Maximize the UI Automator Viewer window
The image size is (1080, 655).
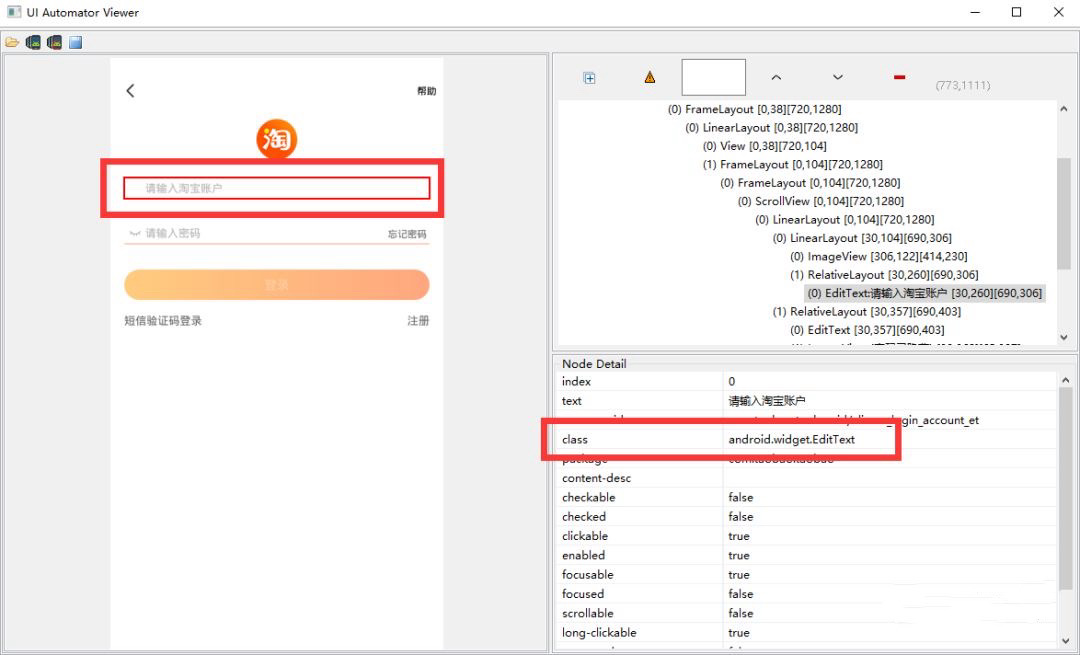pyautogui.click(x=1016, y=12)
